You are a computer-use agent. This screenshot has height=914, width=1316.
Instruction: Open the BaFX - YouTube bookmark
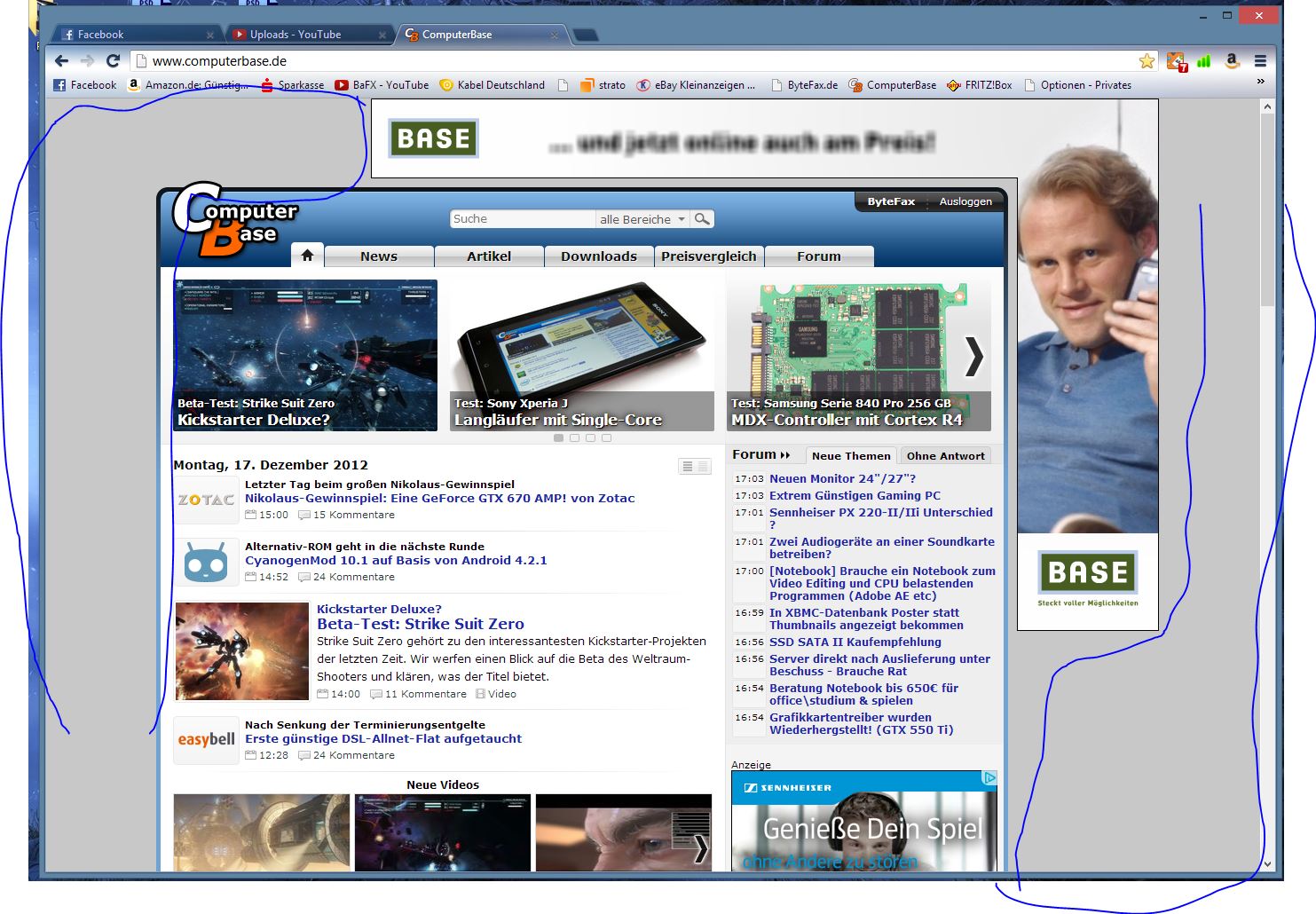(x=382, y=85)
